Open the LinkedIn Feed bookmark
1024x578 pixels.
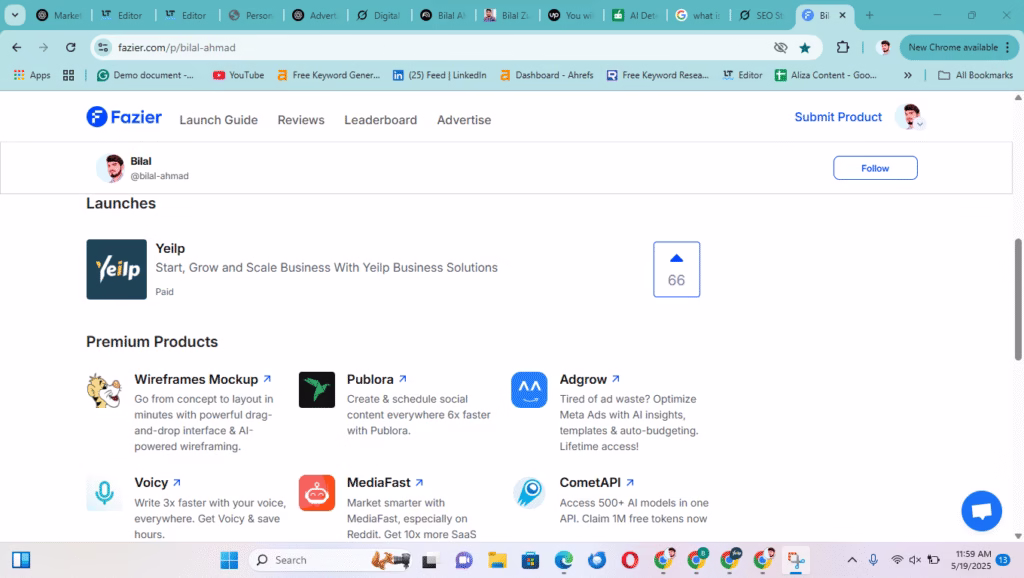(x=440, y=75)
